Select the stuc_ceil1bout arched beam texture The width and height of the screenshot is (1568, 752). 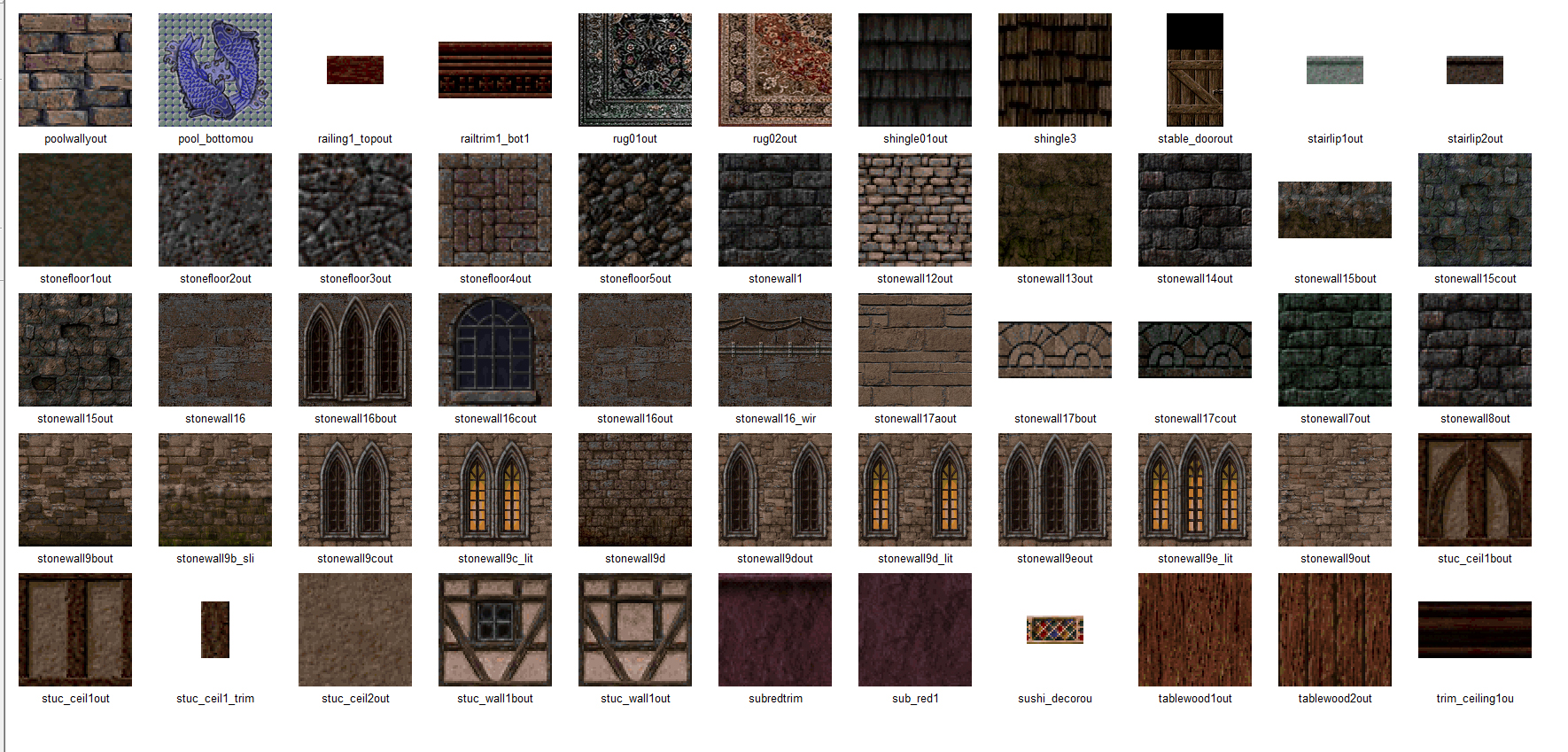click(x=1475, y=490)
